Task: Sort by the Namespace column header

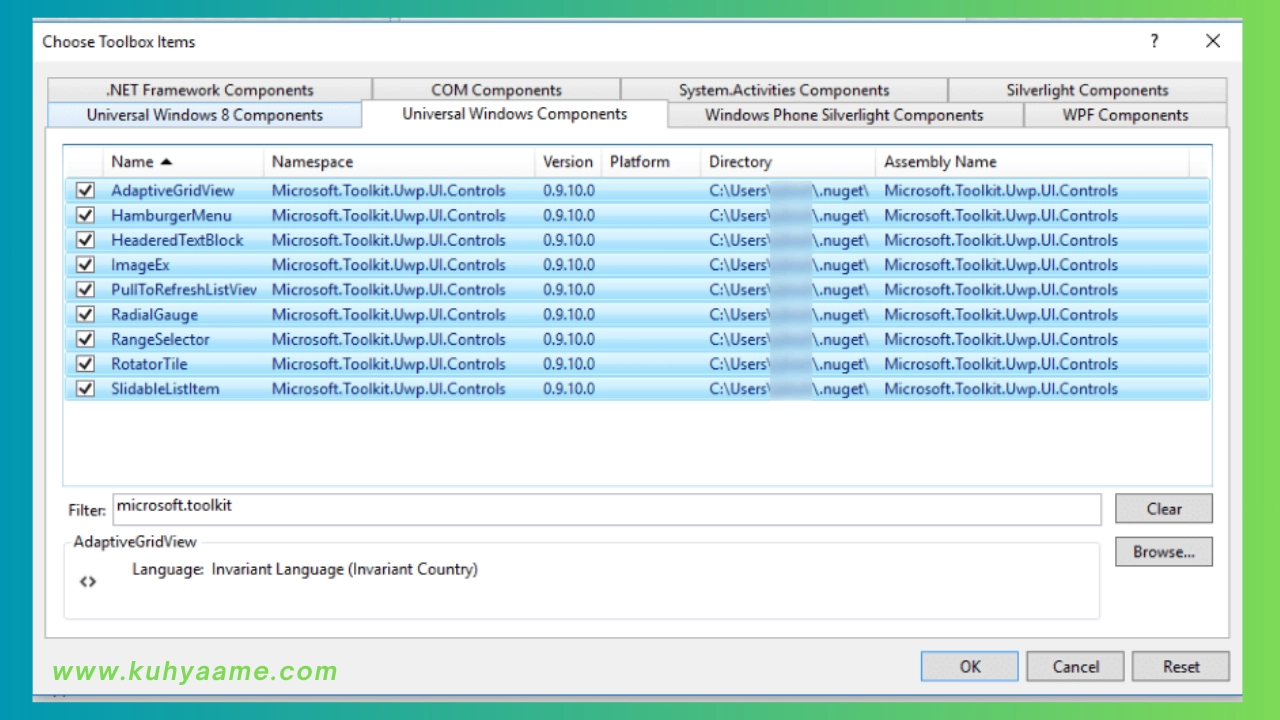Action: (399, 162)
